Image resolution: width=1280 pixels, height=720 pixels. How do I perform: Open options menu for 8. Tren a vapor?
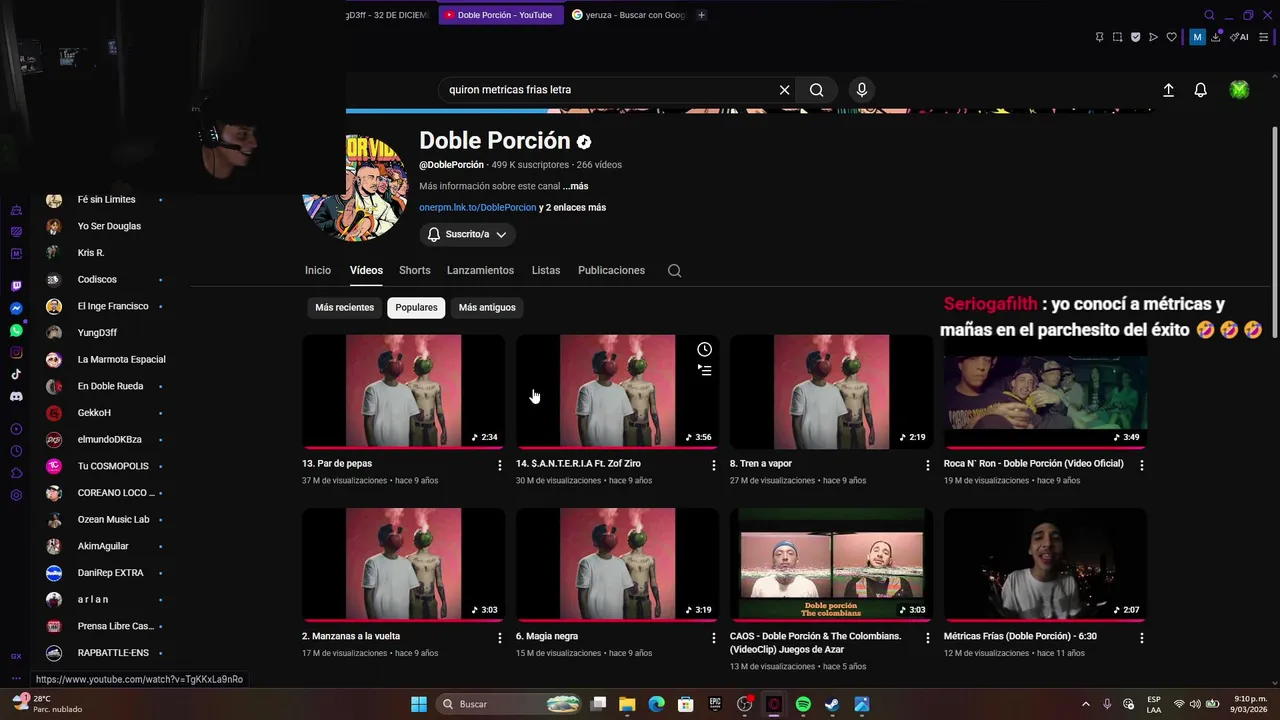click(928, 465)
